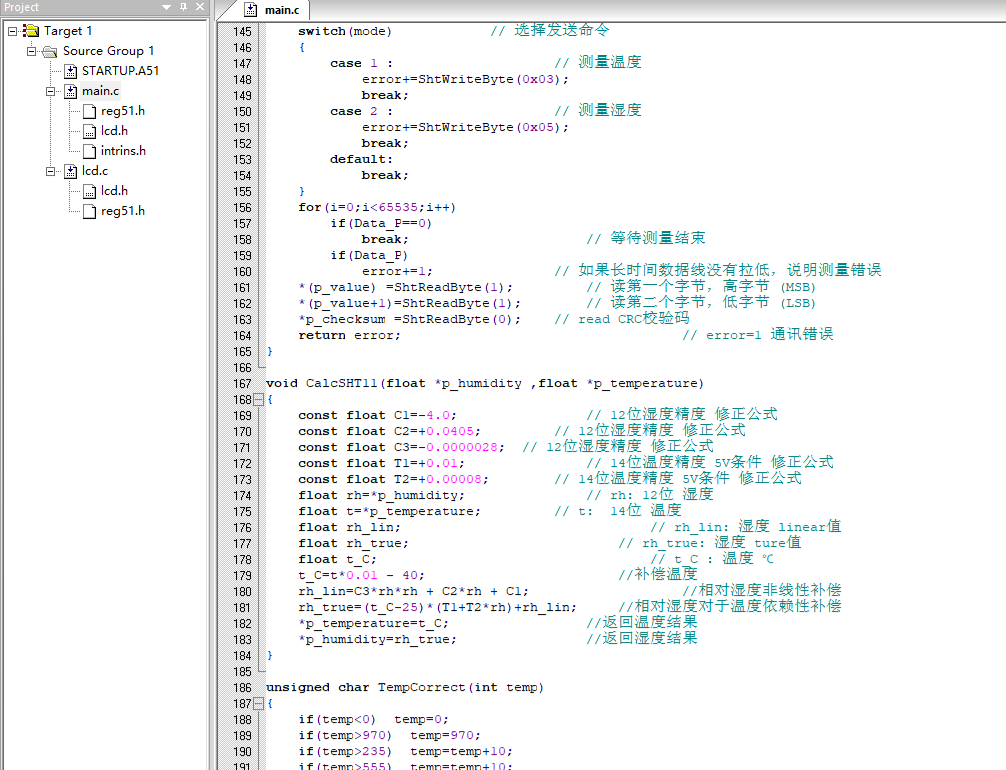Click the '// read CRC校验码' comment
The width and height of the screenshot is (1006, 770).
[x=622, y=319]
